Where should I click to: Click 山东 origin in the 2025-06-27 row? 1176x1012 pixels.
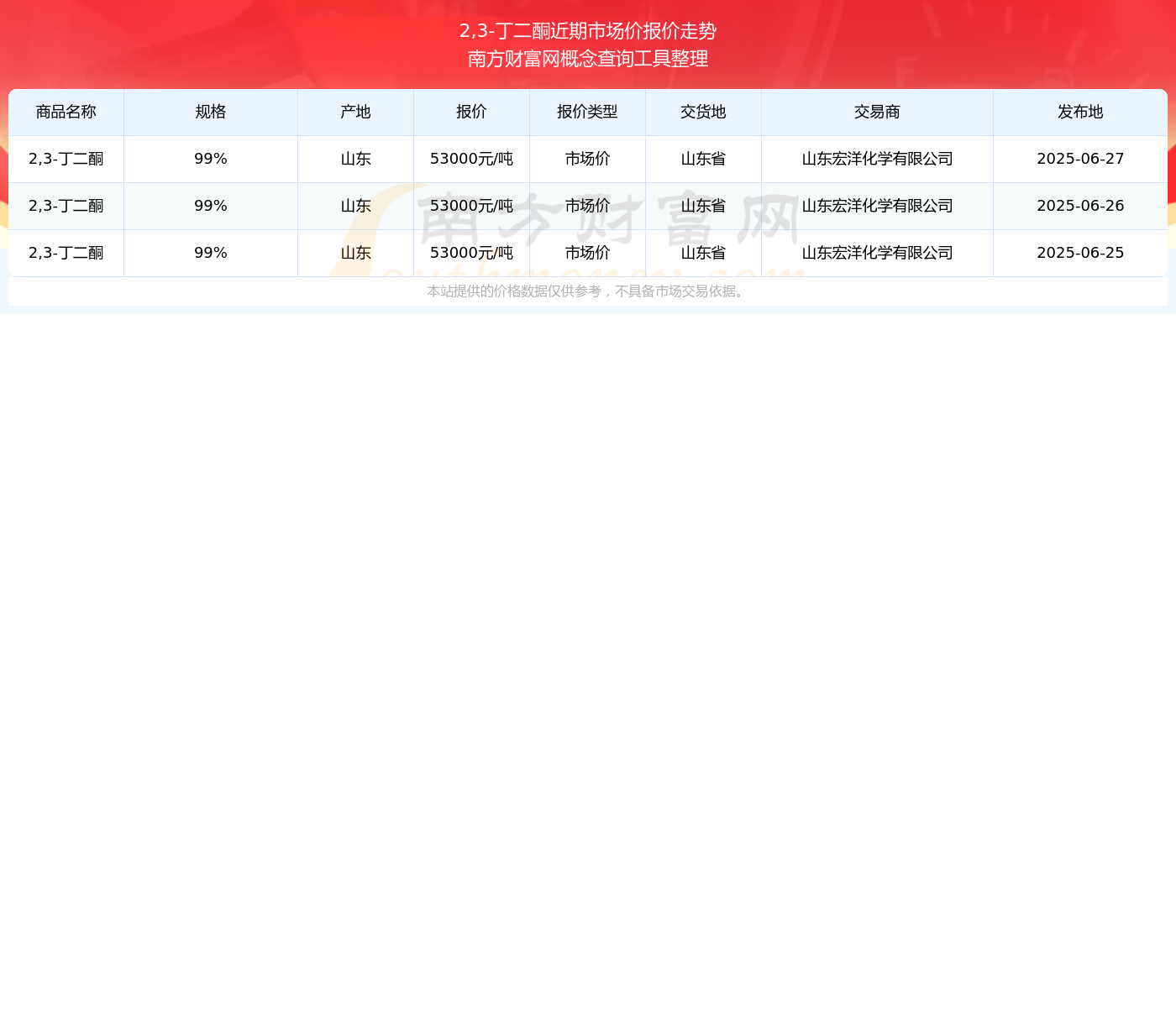click(356, 159)
